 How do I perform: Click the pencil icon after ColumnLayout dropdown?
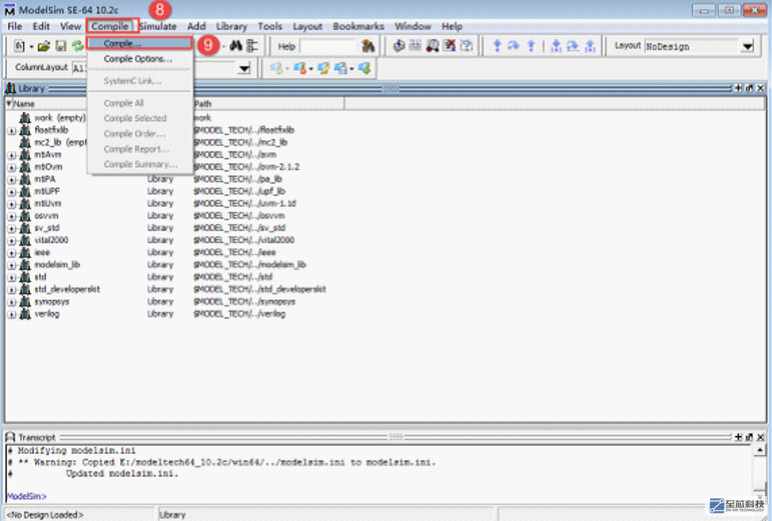point(323,68)
